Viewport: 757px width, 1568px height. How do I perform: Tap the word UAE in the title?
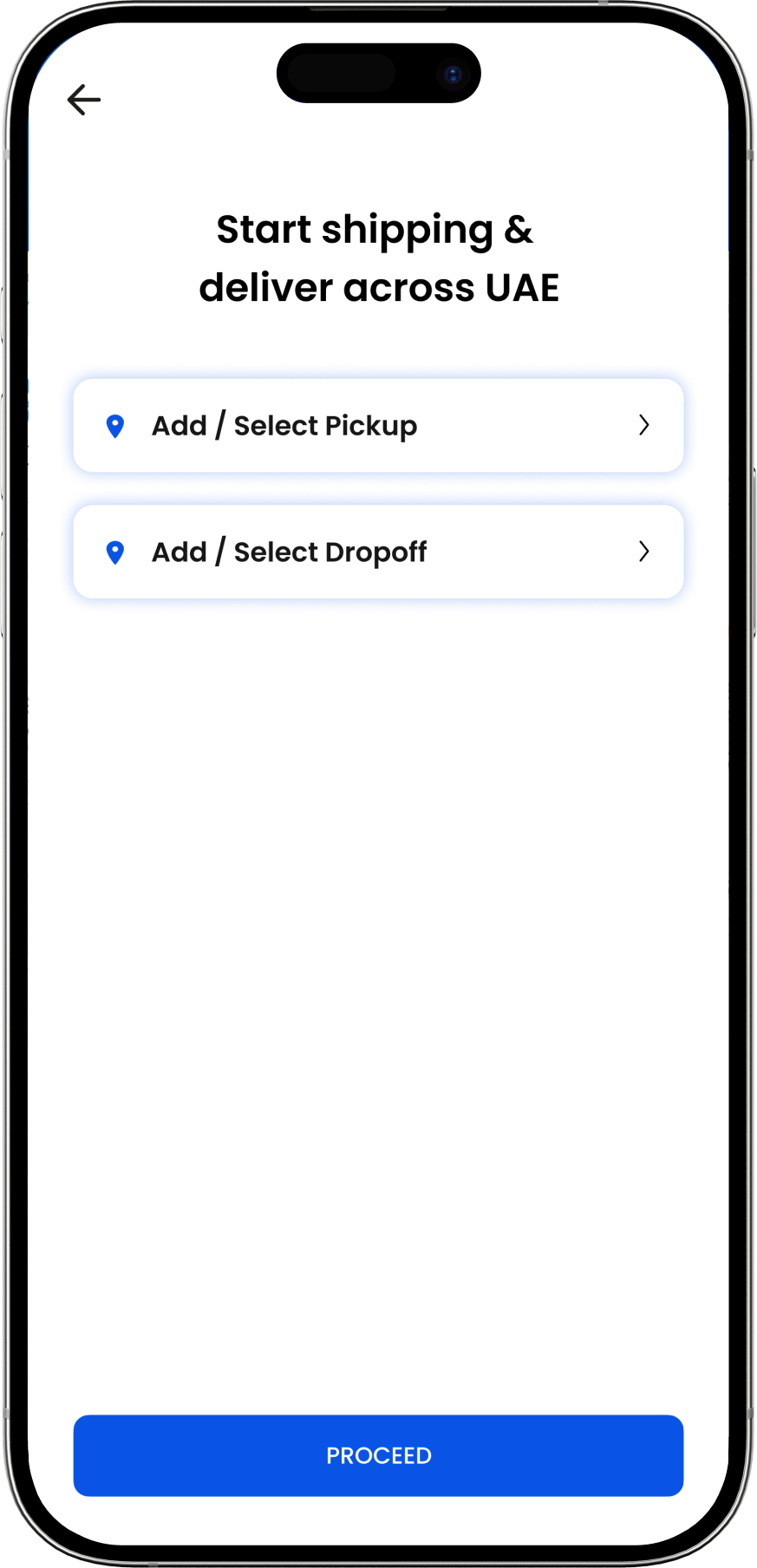point(522,288)
